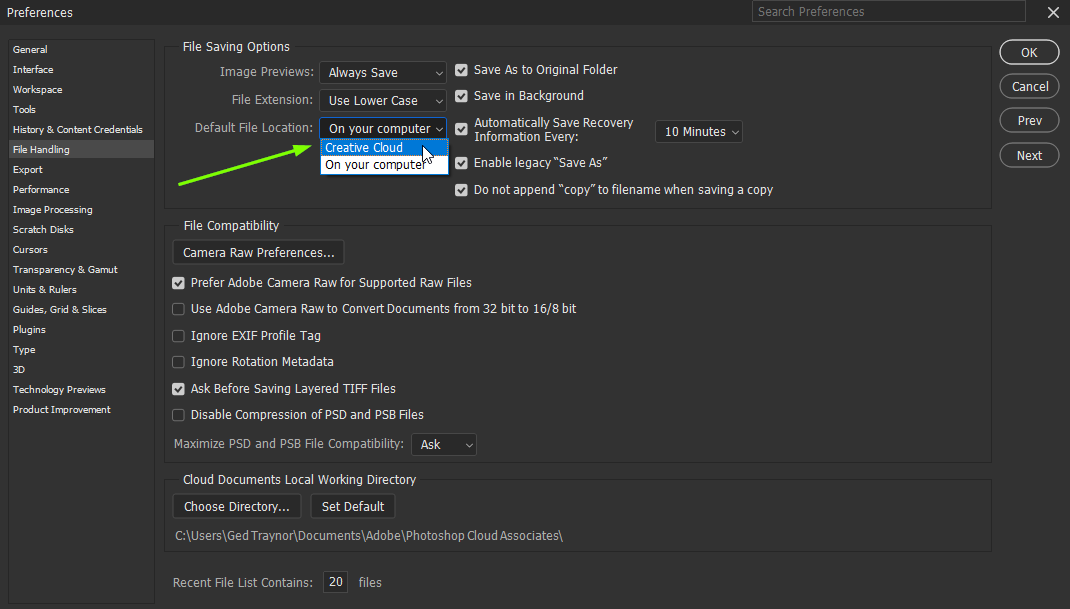The height and width of the screenshot is (609, 1070).
Task: Open the Maximize PSD Compatibility dropdown
Action: [443, 444]
